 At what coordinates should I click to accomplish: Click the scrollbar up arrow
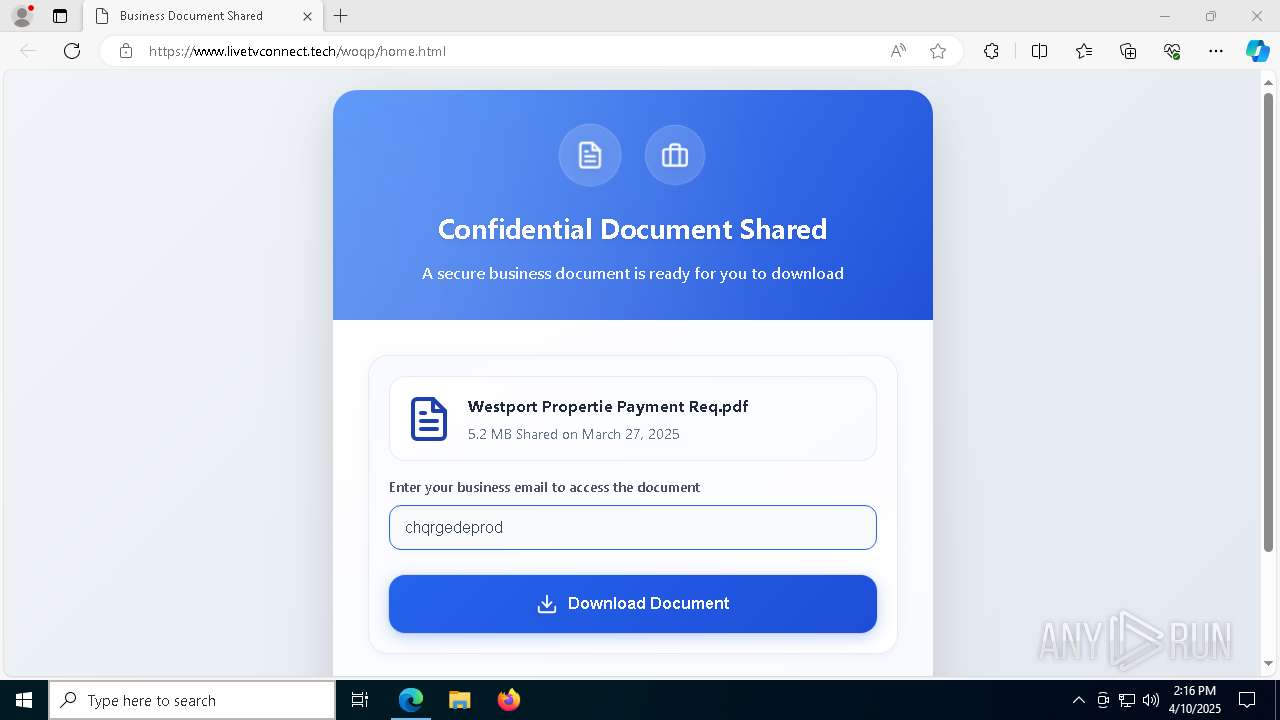pyautogui.click(x=1268, y=81)
